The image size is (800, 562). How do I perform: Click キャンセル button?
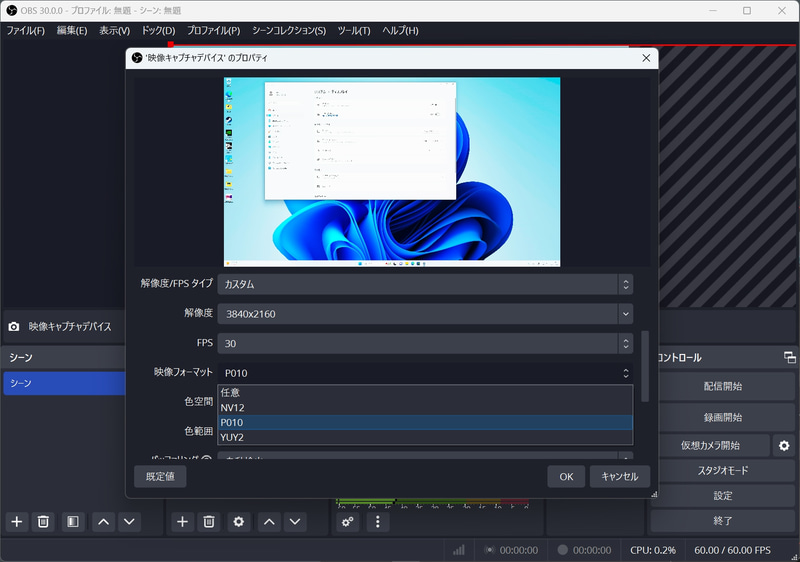620,476
